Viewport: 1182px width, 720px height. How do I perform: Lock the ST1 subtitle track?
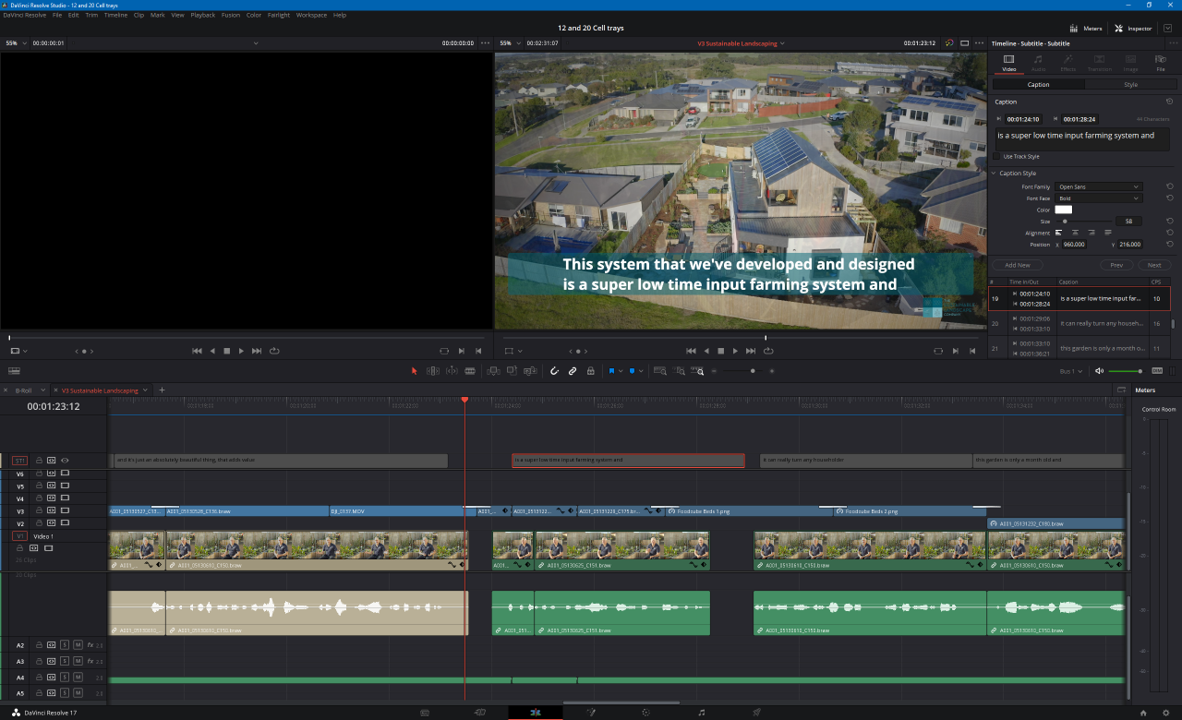(39, 461)
